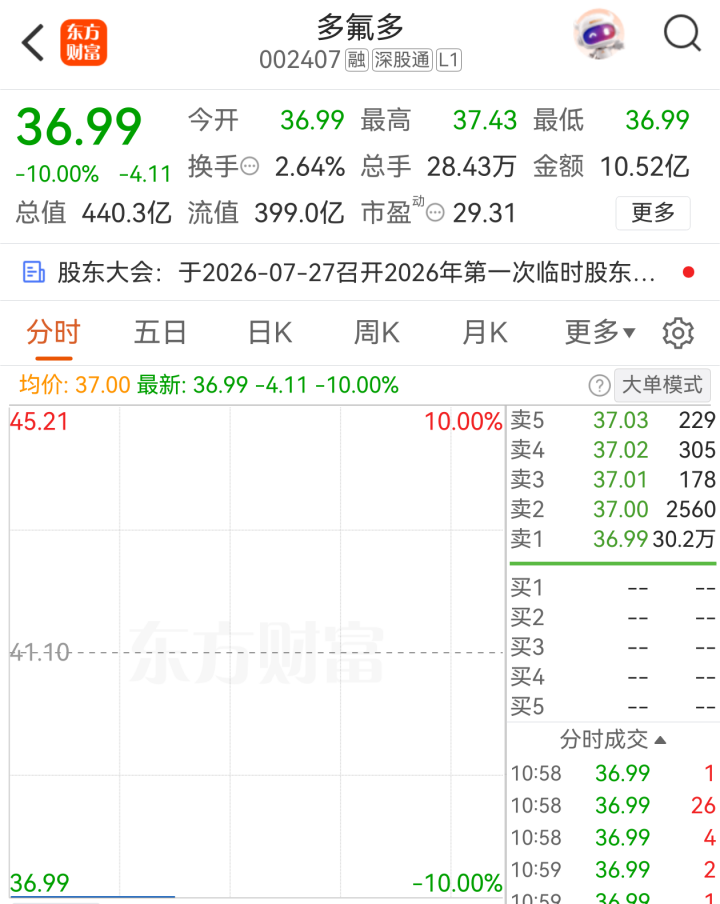Screen dimensions: 720x904
Task: Tap the announcement document icon
Action: 33,272
